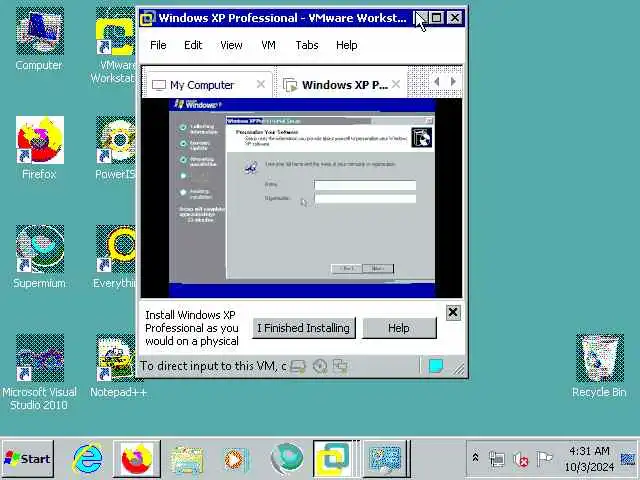640x480 pixels.
Task: Open Action Center flag icon
Action: point(544,459)
